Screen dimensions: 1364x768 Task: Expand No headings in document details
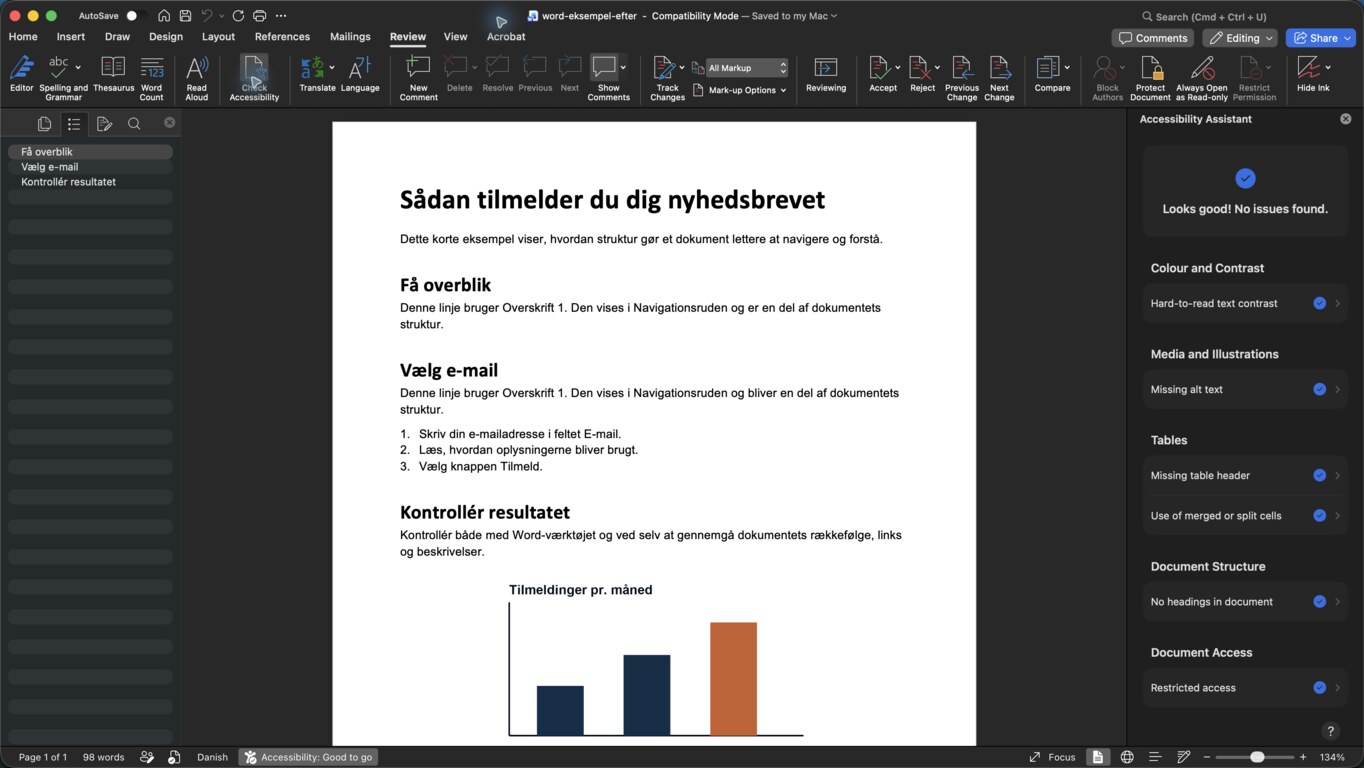point(1337,601)
